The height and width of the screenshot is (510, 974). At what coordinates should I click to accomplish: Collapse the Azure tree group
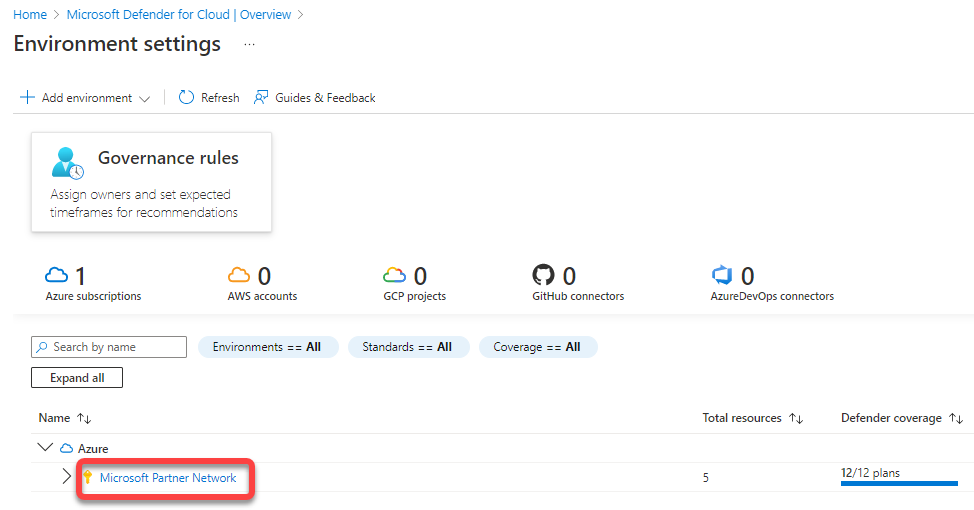pos(45,447)
